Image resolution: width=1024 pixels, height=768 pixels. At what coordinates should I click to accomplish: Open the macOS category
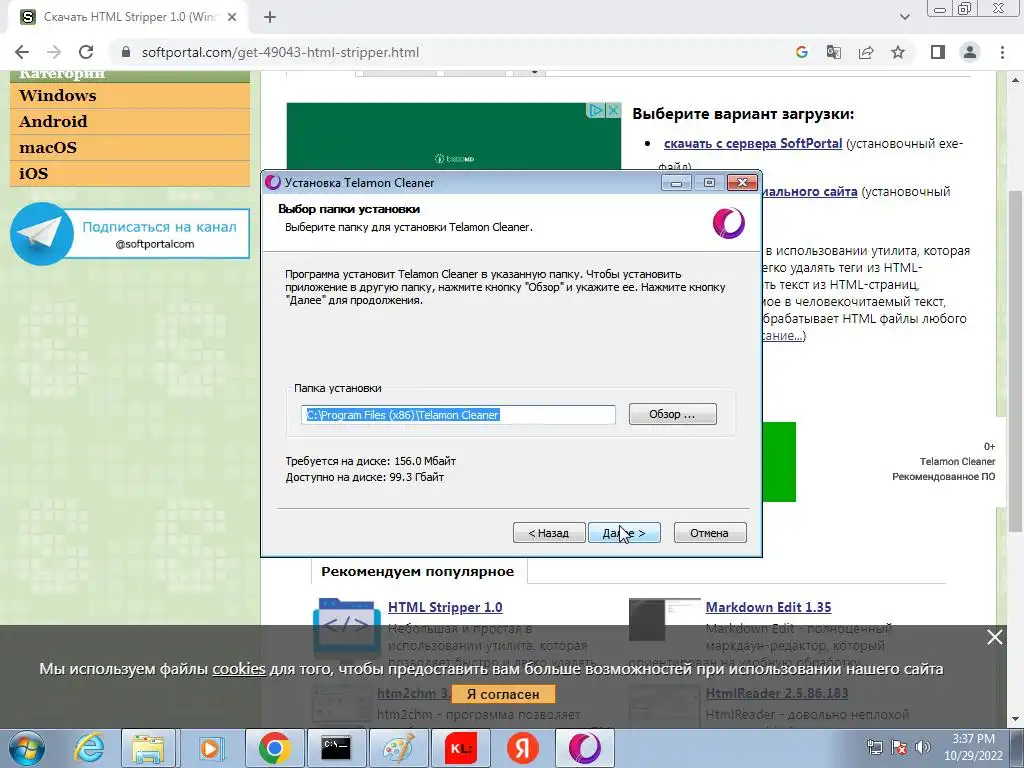pyautogui.click(x=130, y=148)
